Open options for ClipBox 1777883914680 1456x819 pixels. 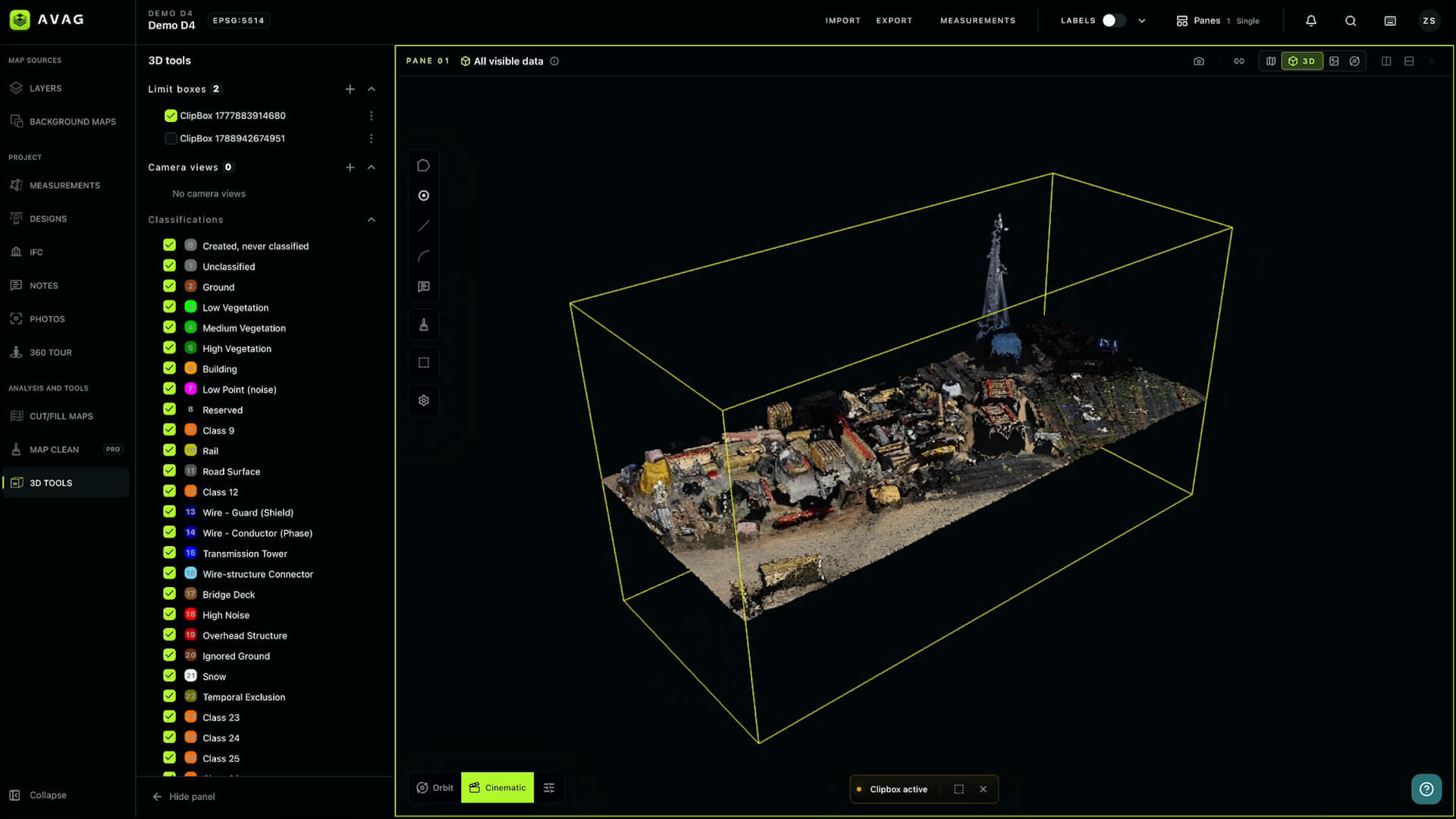tap(371, 116)
